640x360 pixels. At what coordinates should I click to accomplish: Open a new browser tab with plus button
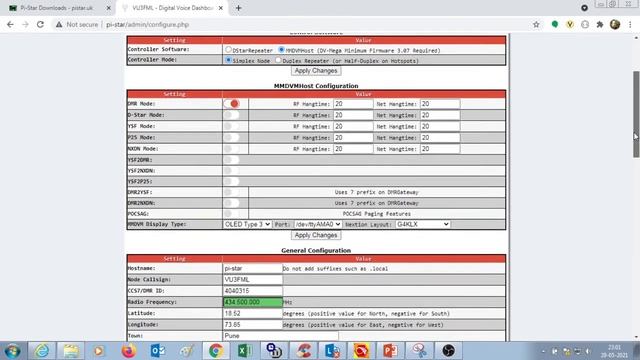(238, 8)
